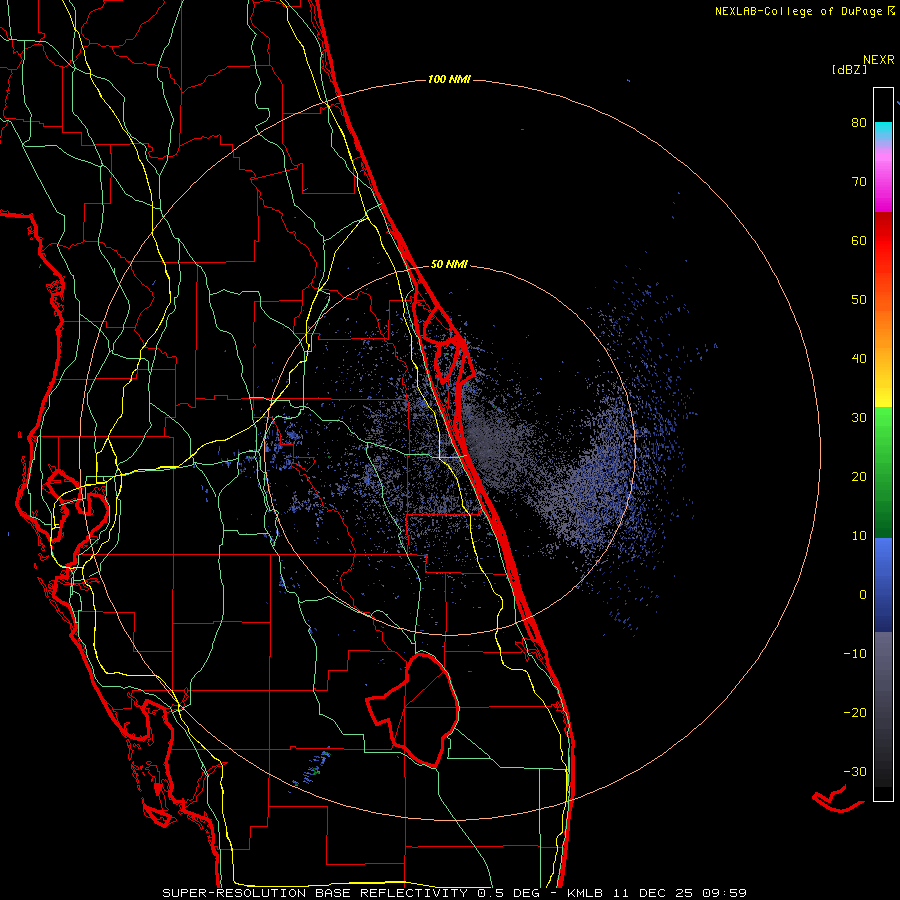Image resolution: width=900 pixels, height=900 pixels.
Task: Click the Super-Resolution Base Reflectivity caption
Action: pyautogui.click(x=315, y=893)
